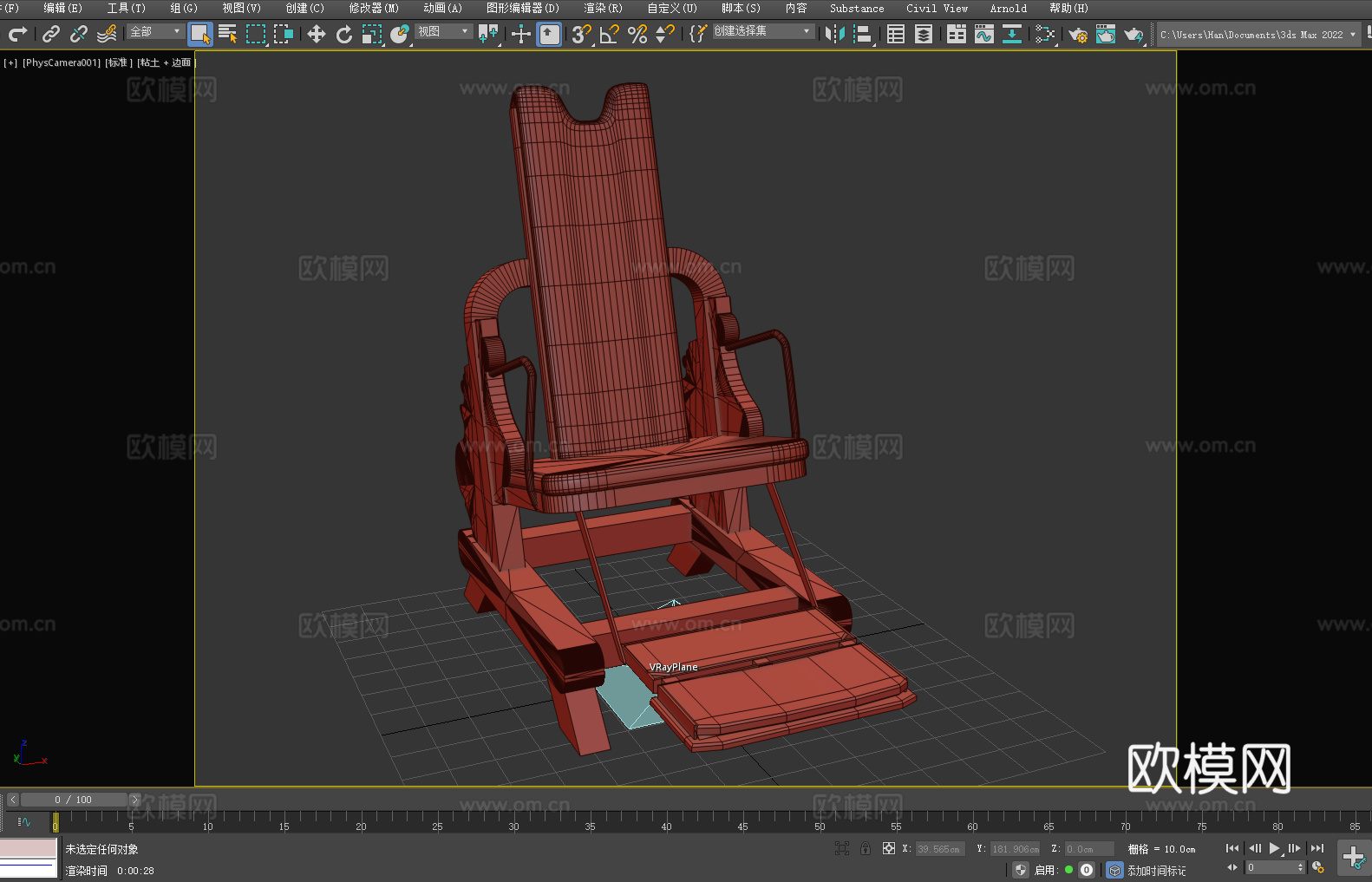Click the Z coordinate input field
Viewport: 1372px width, 882px height.
(1088, 849)
